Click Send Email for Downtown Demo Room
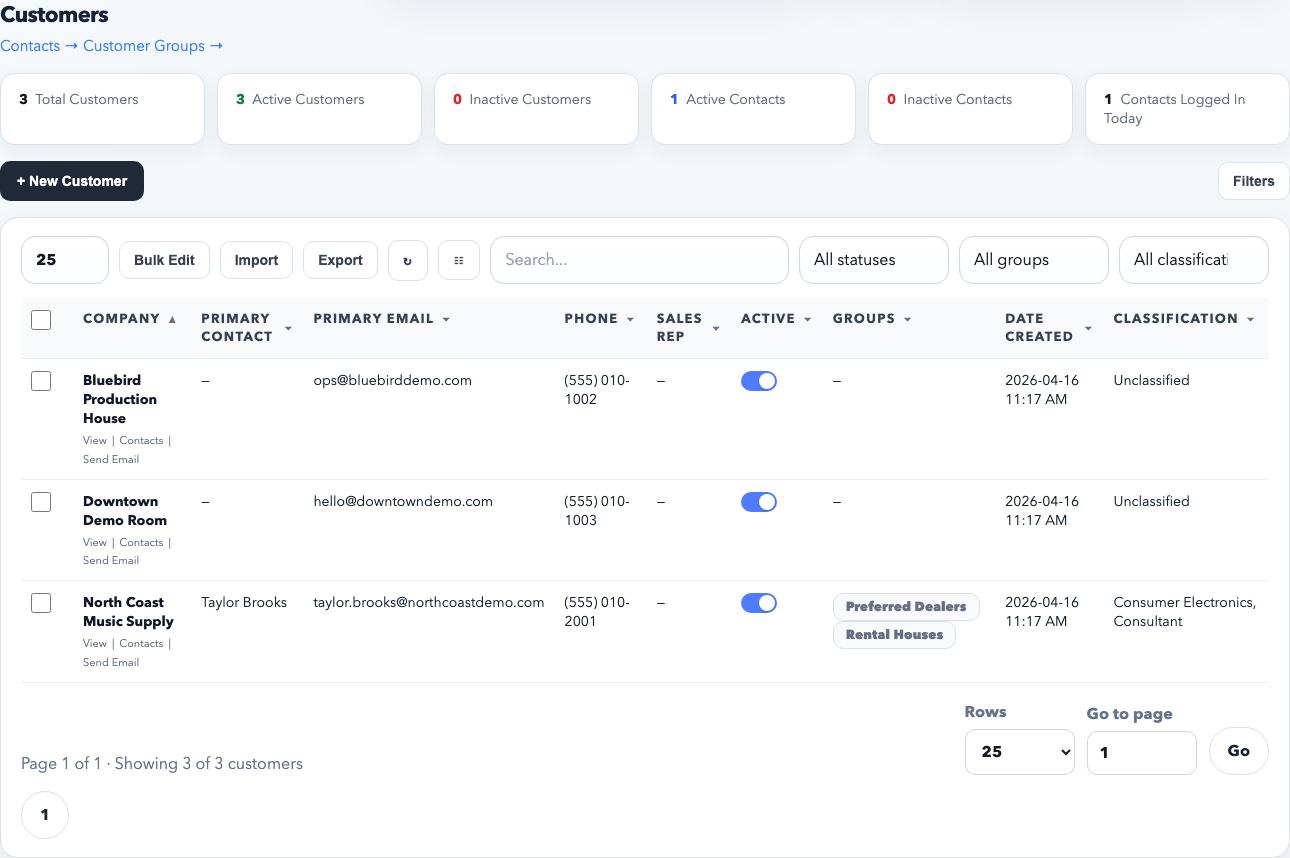This screenshot has height=858, width=1290. click(111, 560)
